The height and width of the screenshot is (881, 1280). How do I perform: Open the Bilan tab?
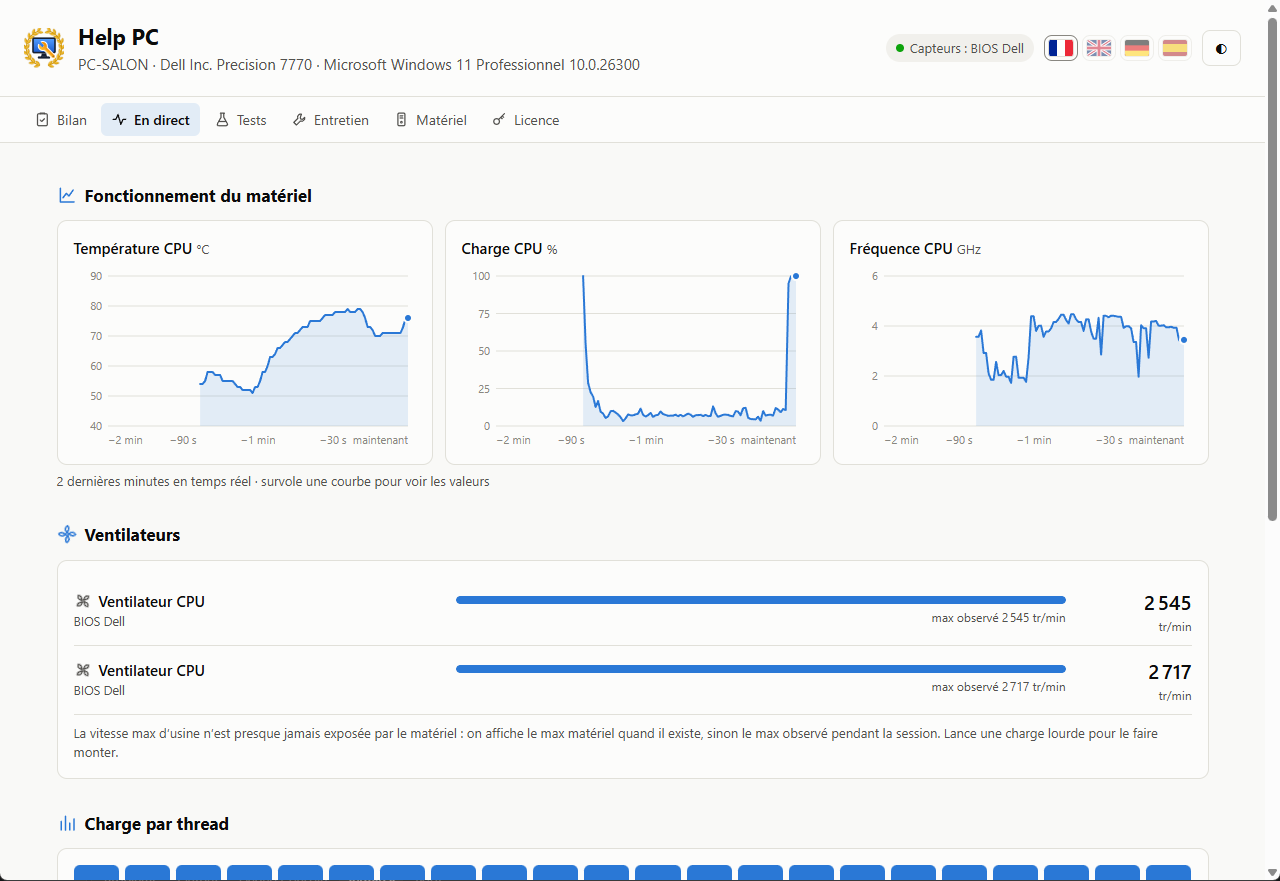point(61,120)
